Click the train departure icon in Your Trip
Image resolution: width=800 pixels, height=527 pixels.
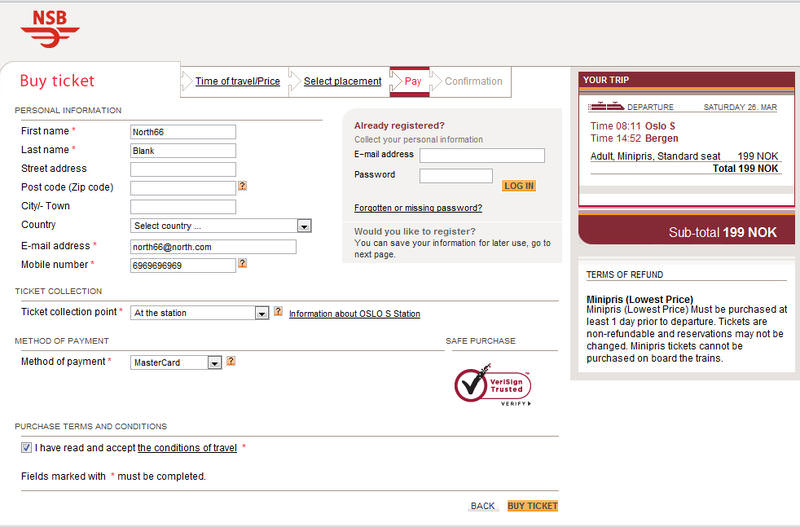pos(606,106)
